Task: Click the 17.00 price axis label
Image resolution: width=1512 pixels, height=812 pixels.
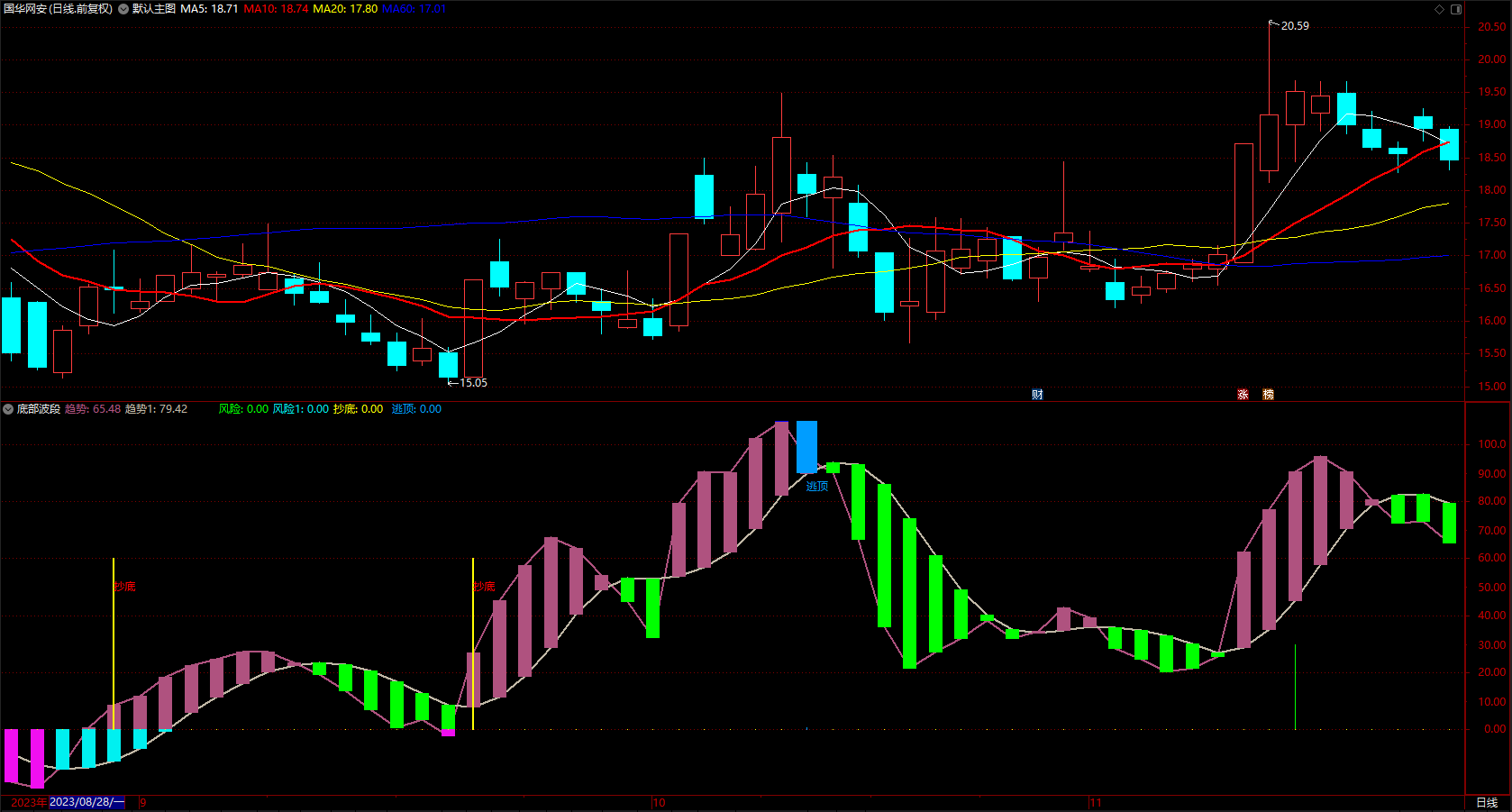Action: point(1491,256)
